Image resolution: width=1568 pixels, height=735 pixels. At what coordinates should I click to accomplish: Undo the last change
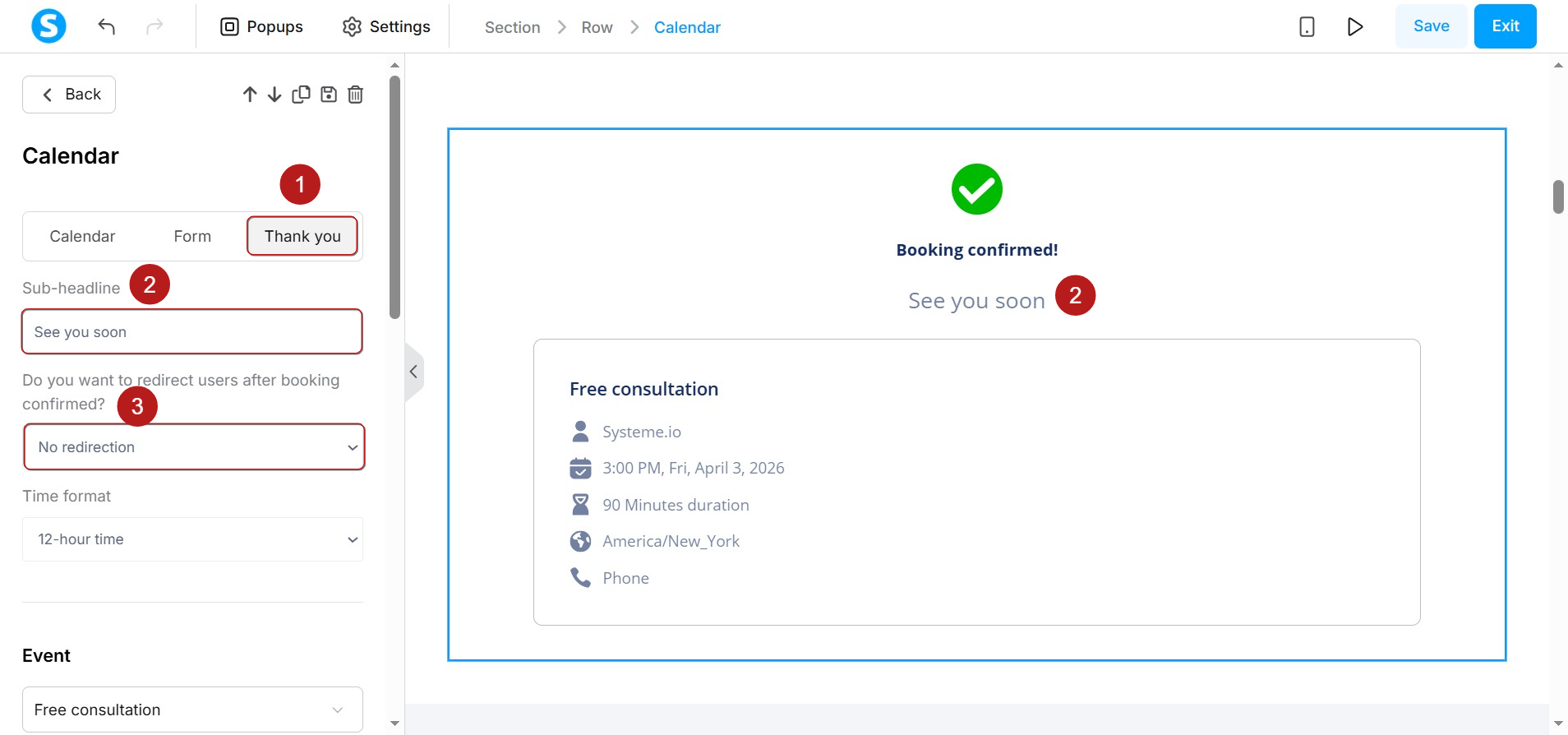pyautogui.click(x=107, y=26)
